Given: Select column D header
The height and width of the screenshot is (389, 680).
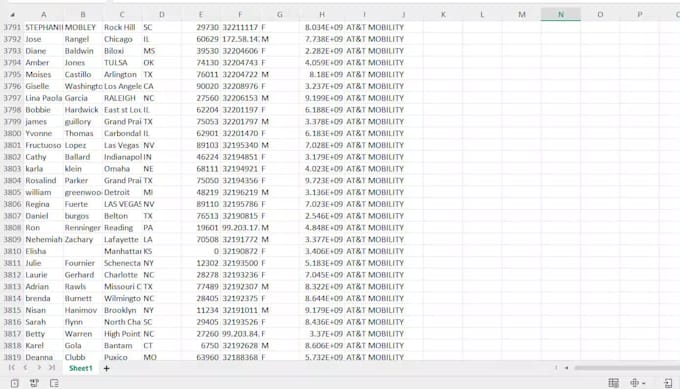Looking at the screenshot, I should tap(161, 14).
